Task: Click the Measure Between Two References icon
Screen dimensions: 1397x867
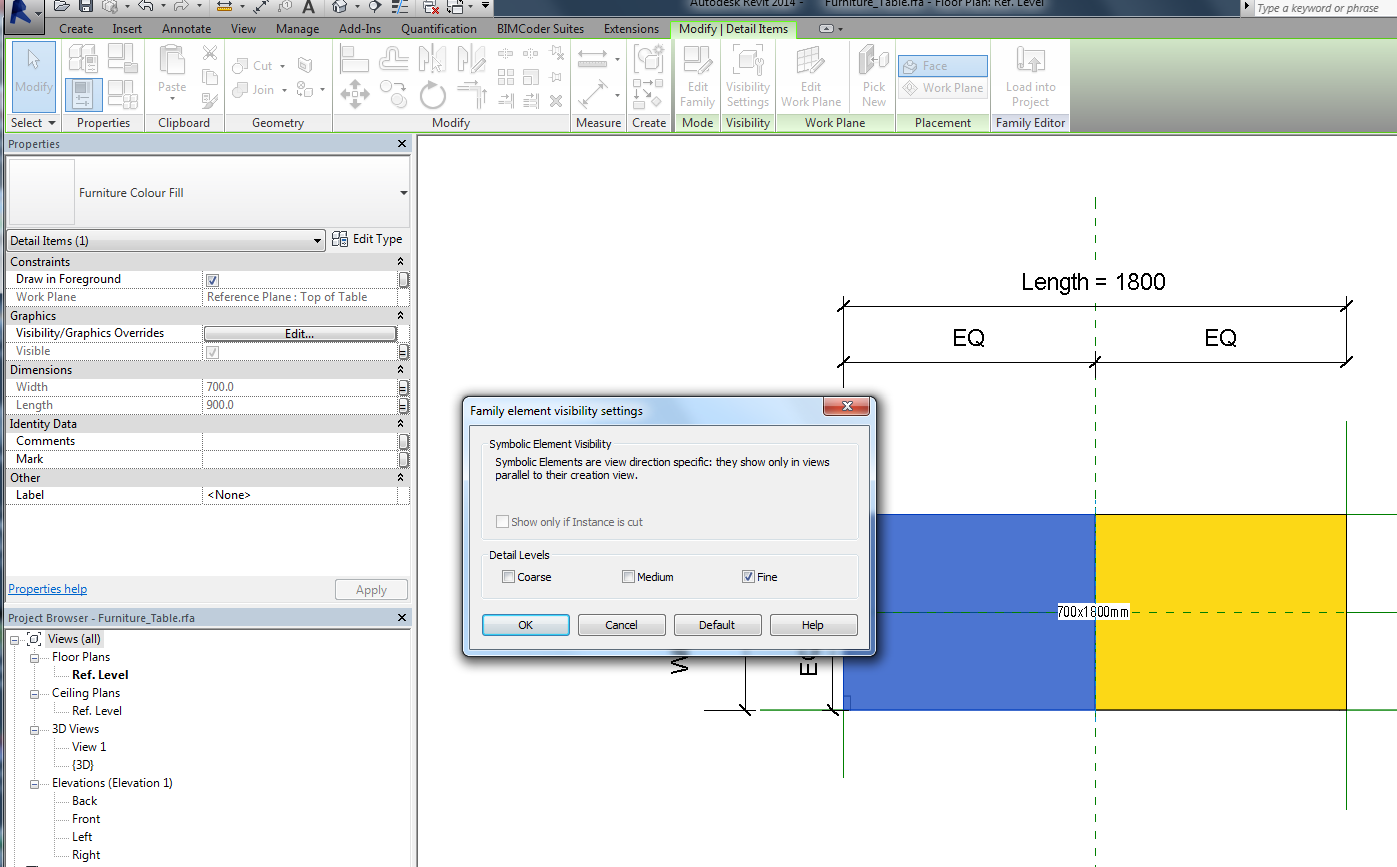Action: 594,59
